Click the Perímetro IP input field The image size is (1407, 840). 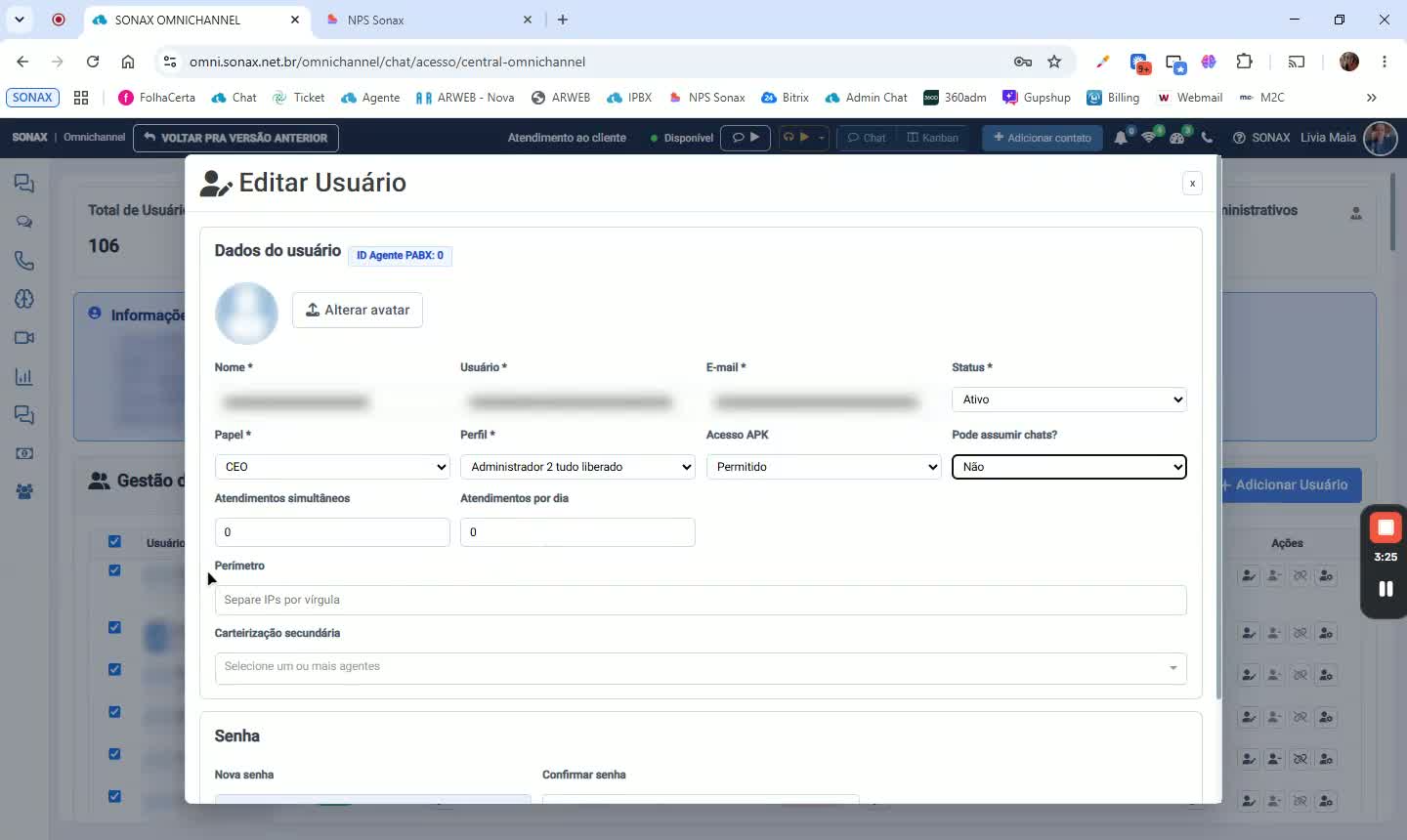(x=701, y=600)
